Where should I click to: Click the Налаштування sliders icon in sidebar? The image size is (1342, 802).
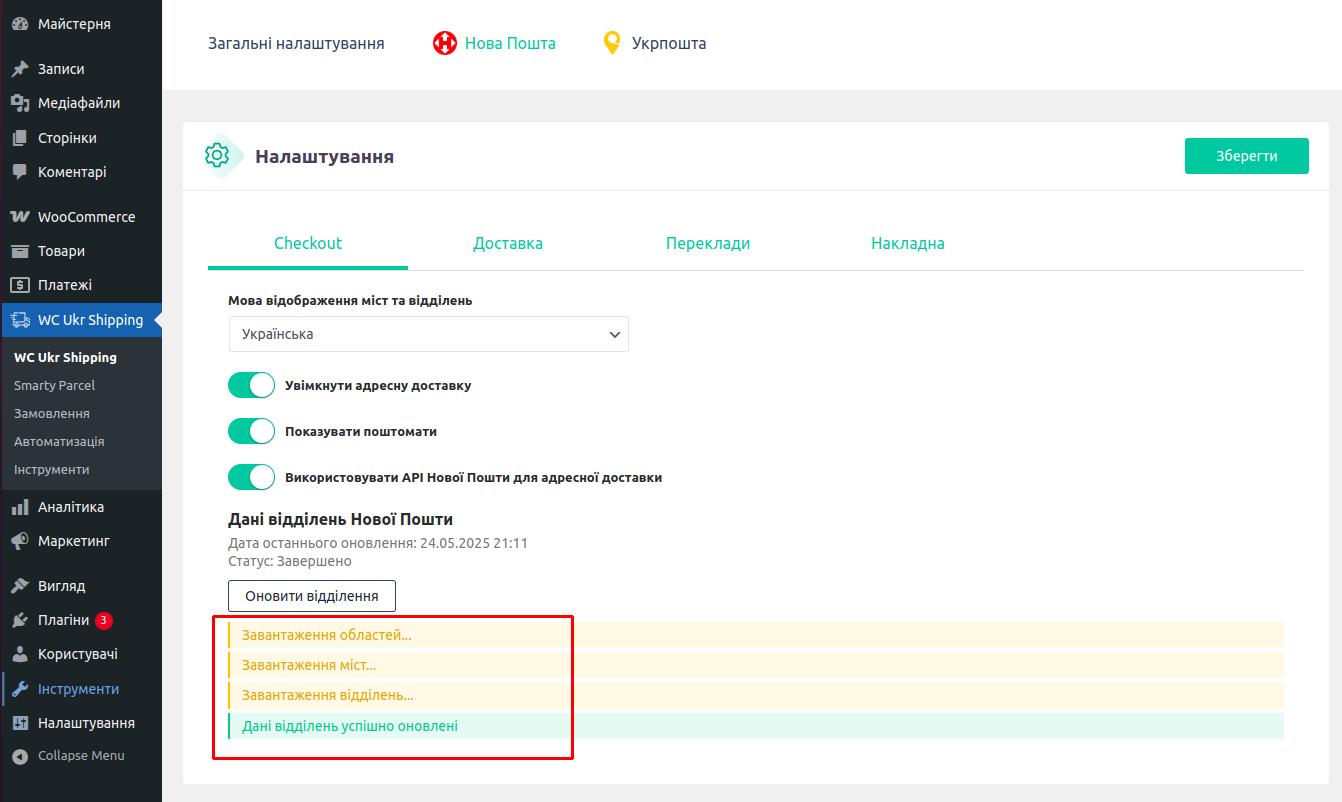point(20,723)
